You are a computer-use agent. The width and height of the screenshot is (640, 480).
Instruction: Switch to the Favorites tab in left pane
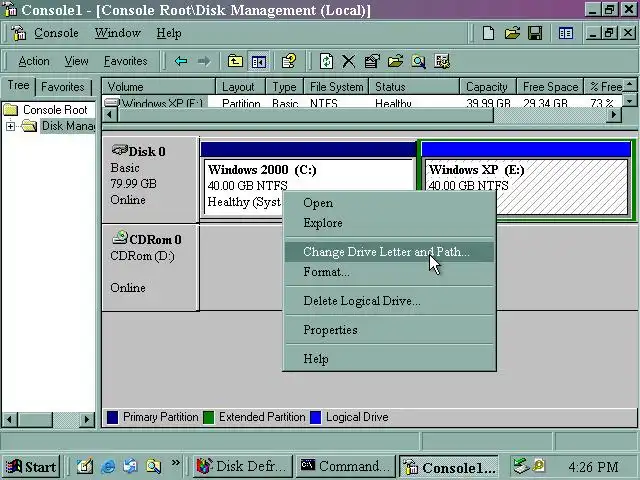point(63,87)
